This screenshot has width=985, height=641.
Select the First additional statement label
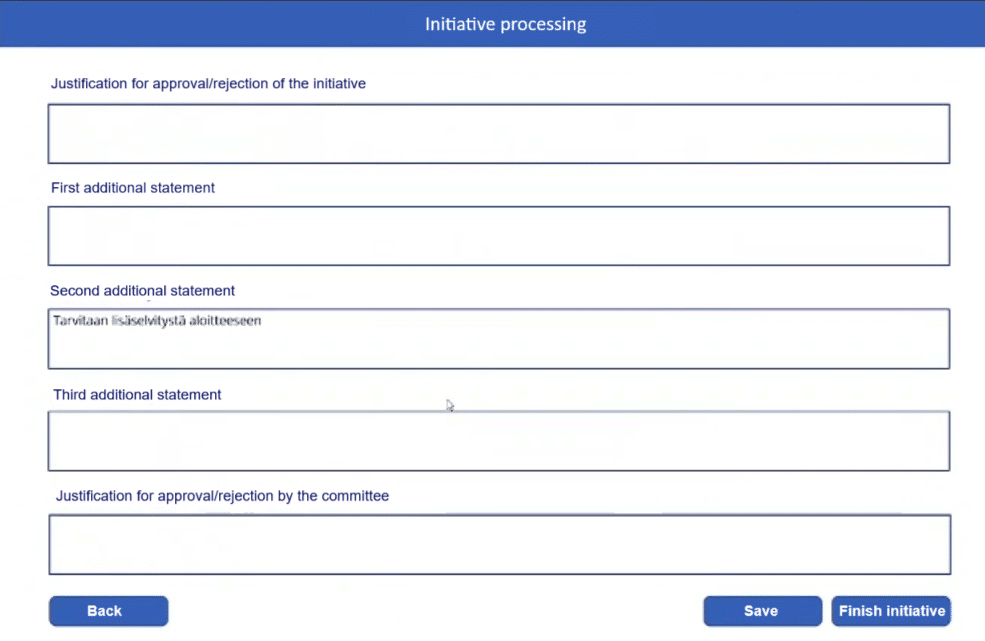pyautogui.click(x=132, y=187)
